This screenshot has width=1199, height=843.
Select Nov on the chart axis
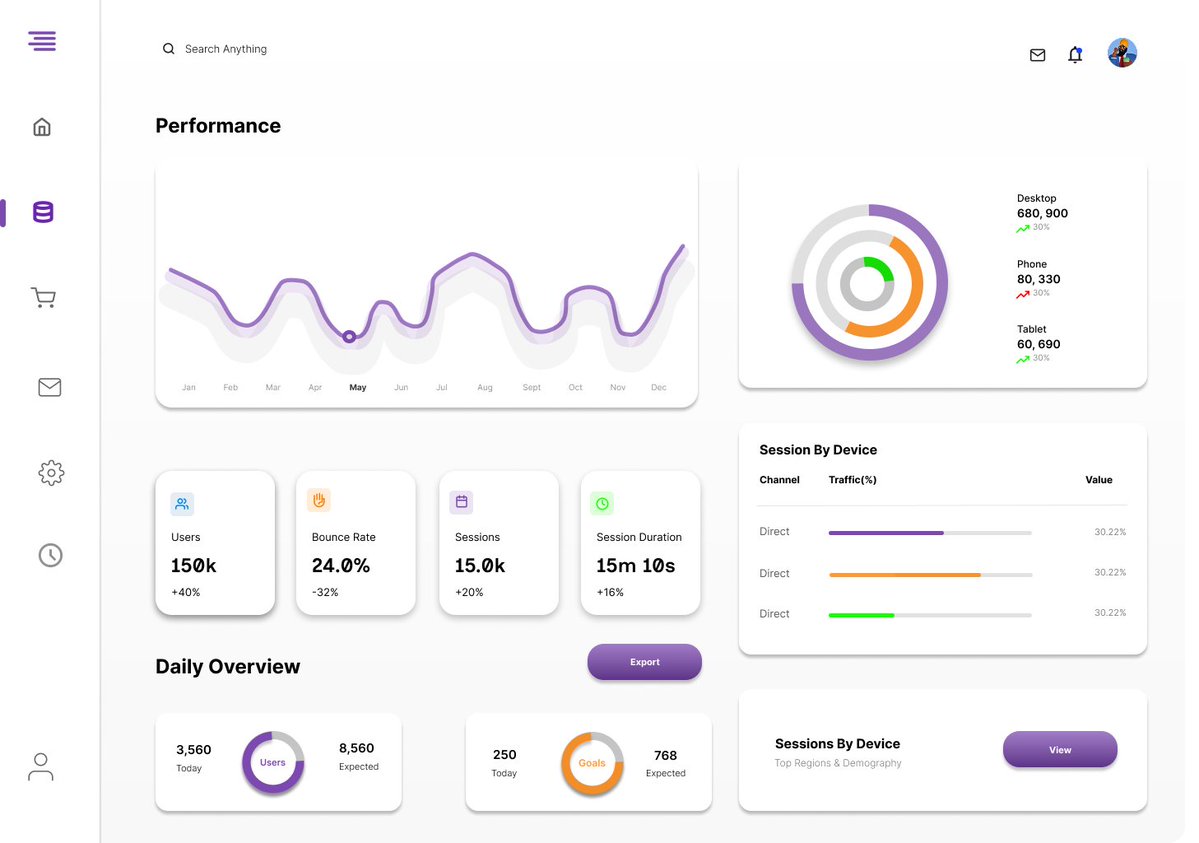(618, 387)
